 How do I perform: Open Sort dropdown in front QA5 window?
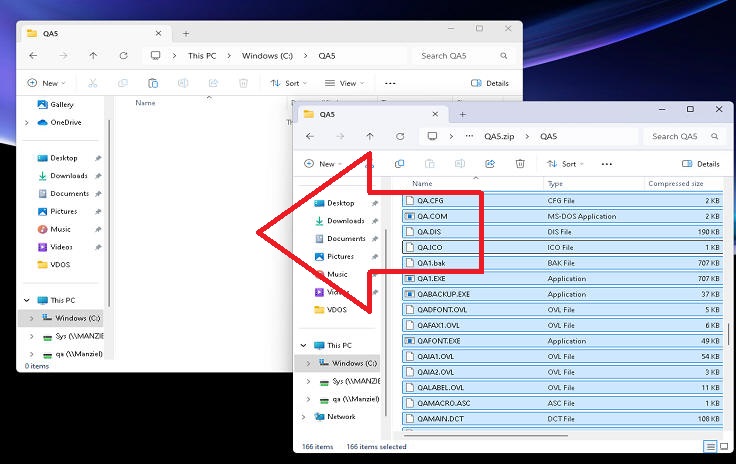[x=565, y=164]
